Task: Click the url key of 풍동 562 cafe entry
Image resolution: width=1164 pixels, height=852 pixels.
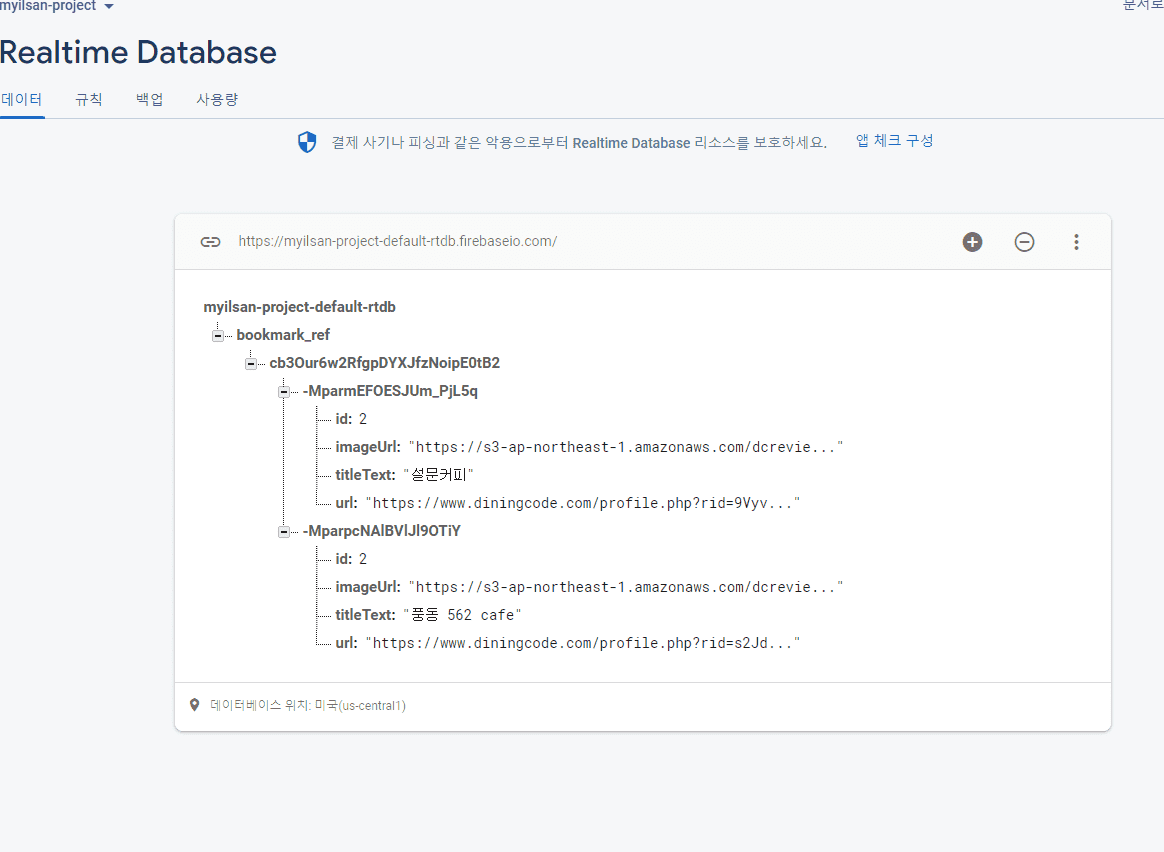Action: 346,643
